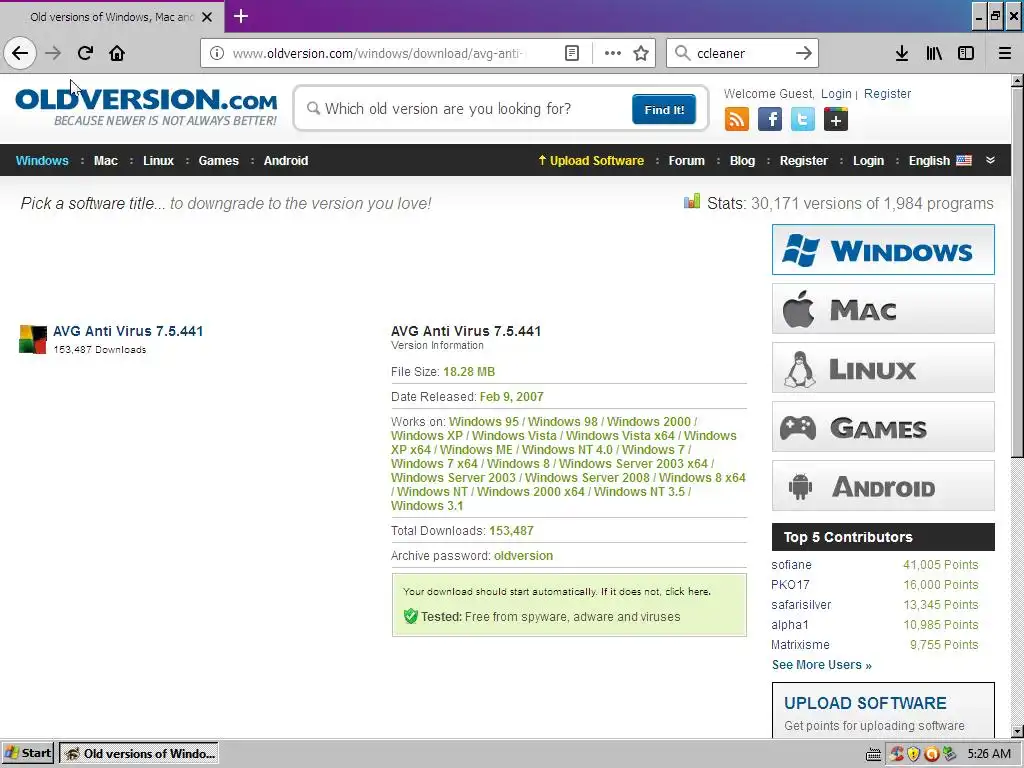The width and height of the screenshot is (1024, 768).
Task: Open contributor safarisilver profile
Action: (x=801, y=605)
